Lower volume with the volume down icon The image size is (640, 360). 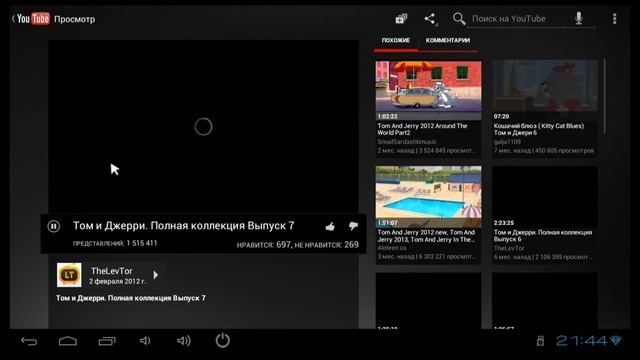click(145, 341)
